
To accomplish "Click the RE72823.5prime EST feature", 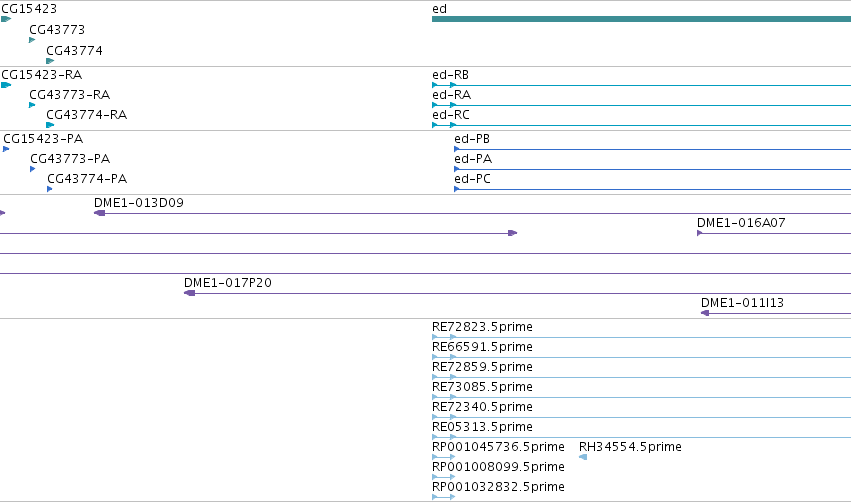I will pos(642,337).
